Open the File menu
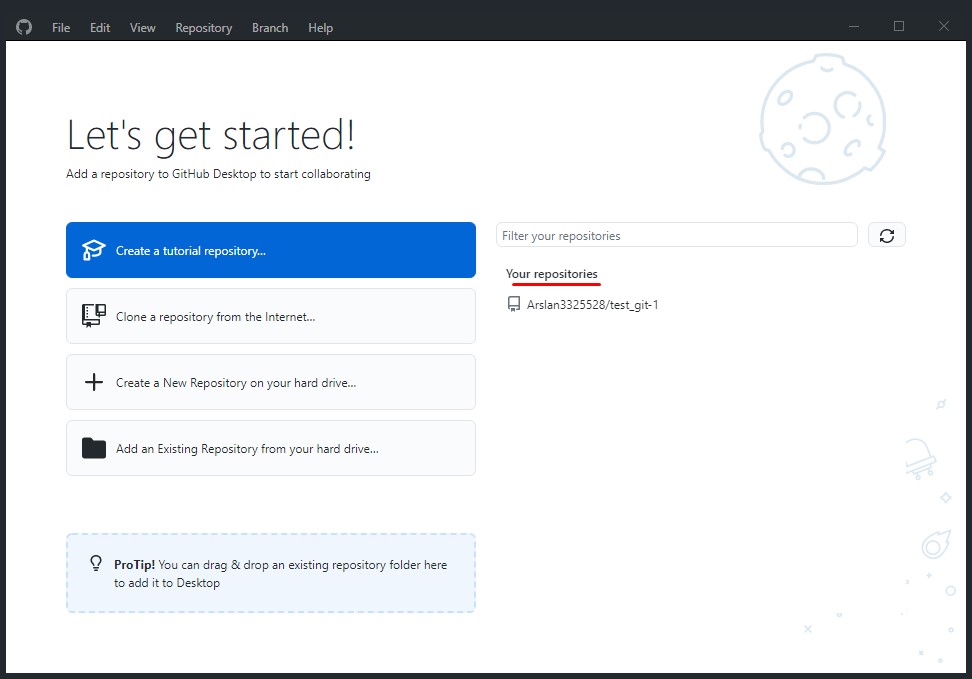 (x=61, y=28)
